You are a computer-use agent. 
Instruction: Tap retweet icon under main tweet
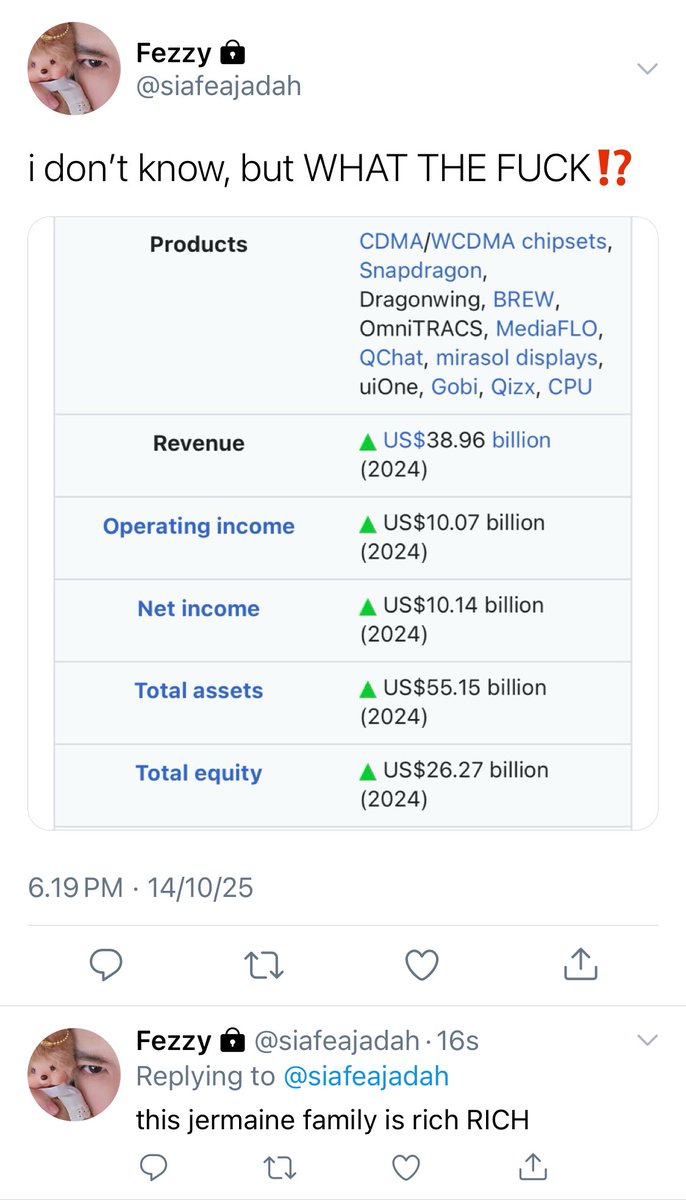pyautogui.click(x=264, y=964)
